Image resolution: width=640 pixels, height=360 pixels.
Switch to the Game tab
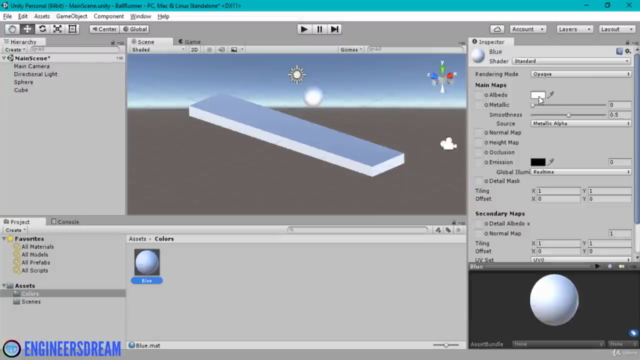point(189,42)
